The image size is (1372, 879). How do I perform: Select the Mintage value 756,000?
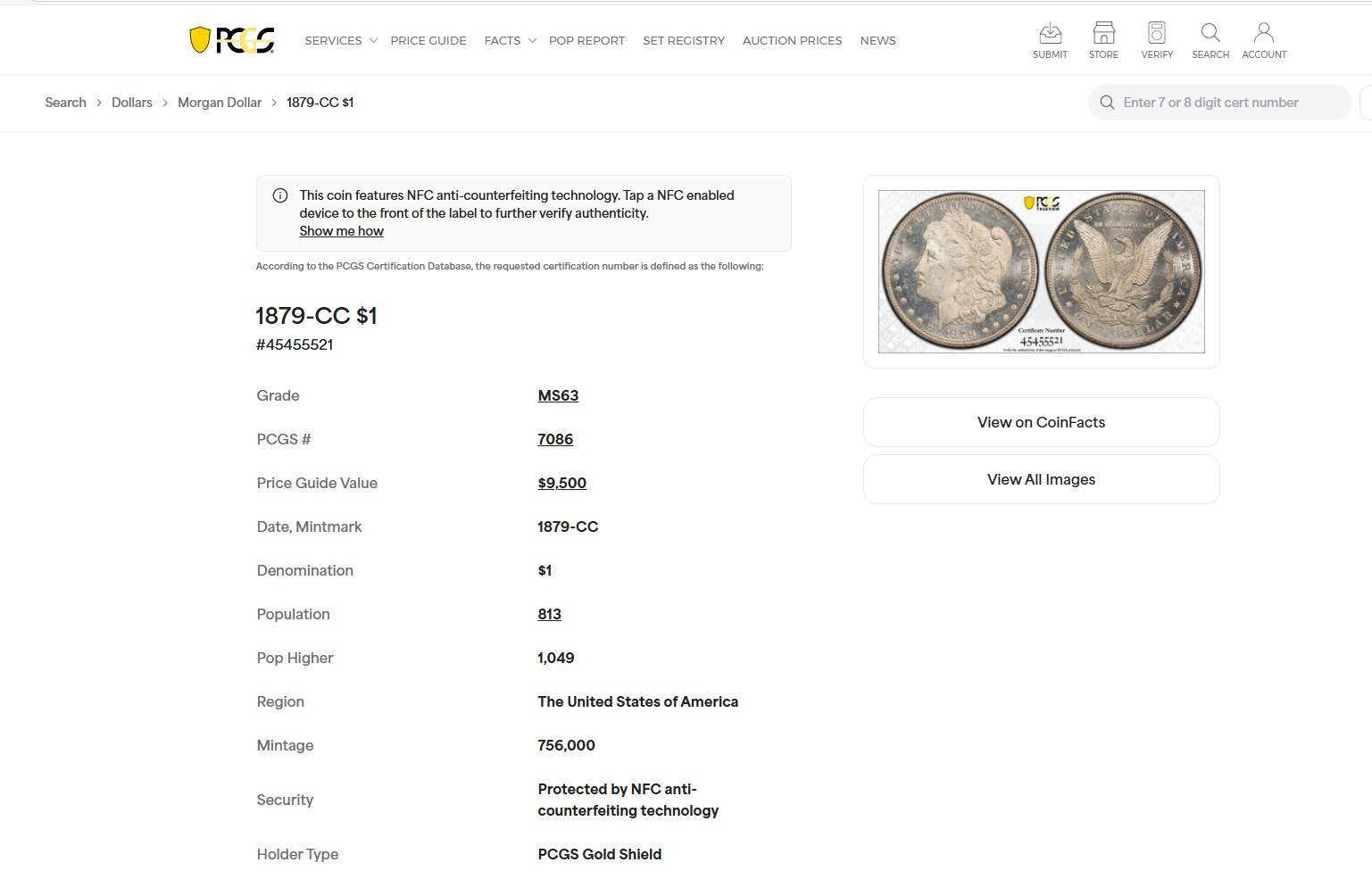[x=566, y=745]
